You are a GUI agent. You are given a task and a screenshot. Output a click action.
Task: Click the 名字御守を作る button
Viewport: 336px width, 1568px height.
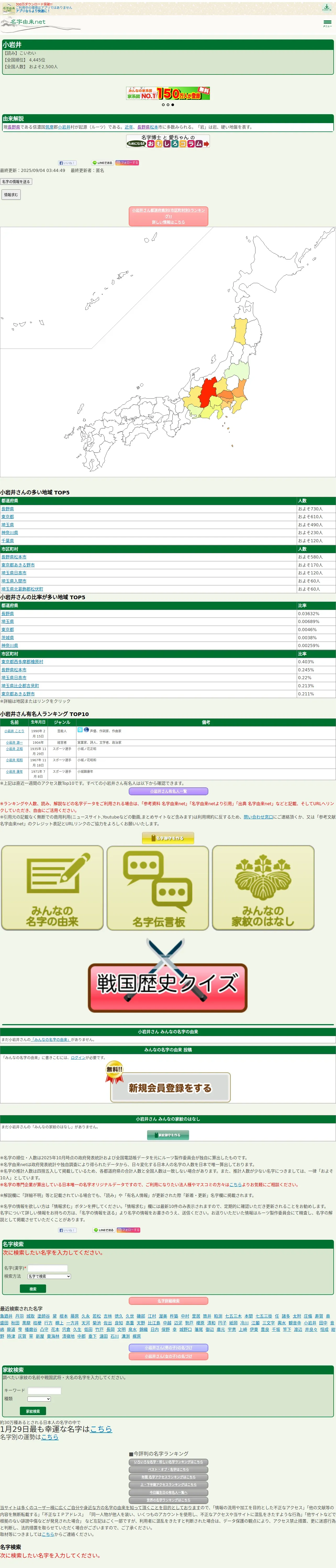pyautogui.click(x=168, y=838)
